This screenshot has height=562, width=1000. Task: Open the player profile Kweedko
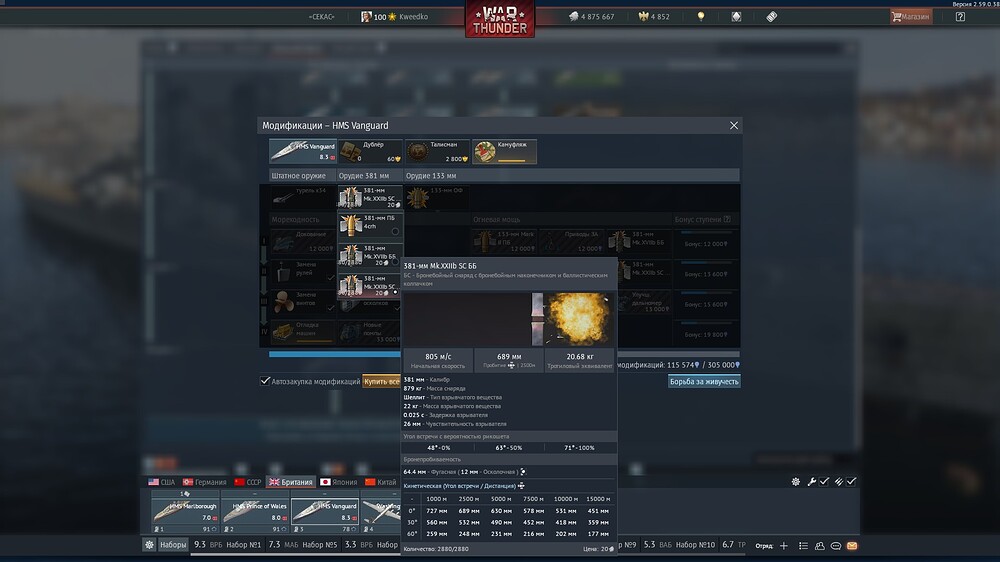394,17
